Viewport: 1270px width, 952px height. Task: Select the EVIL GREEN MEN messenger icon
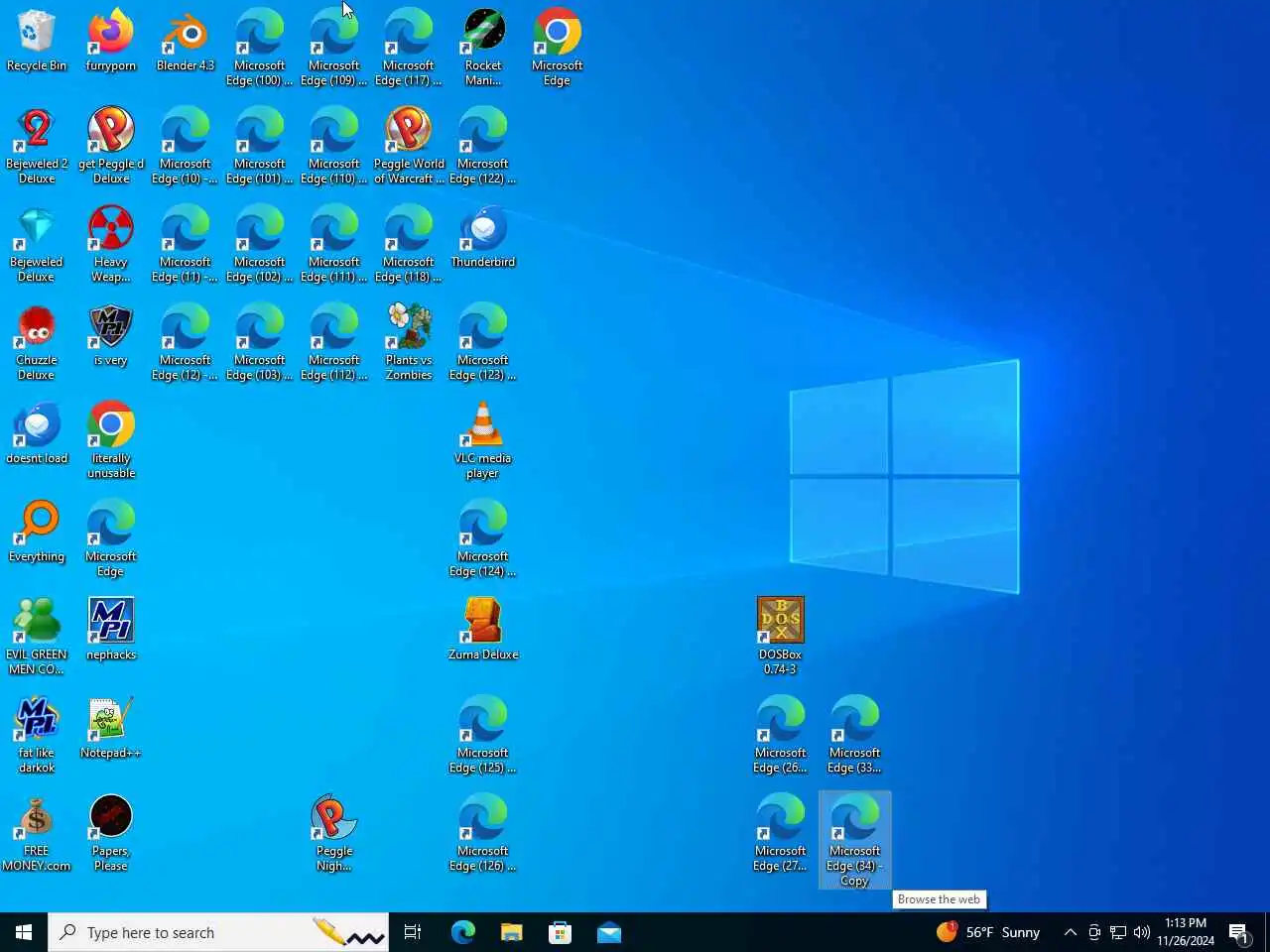[x=37, y=637]
